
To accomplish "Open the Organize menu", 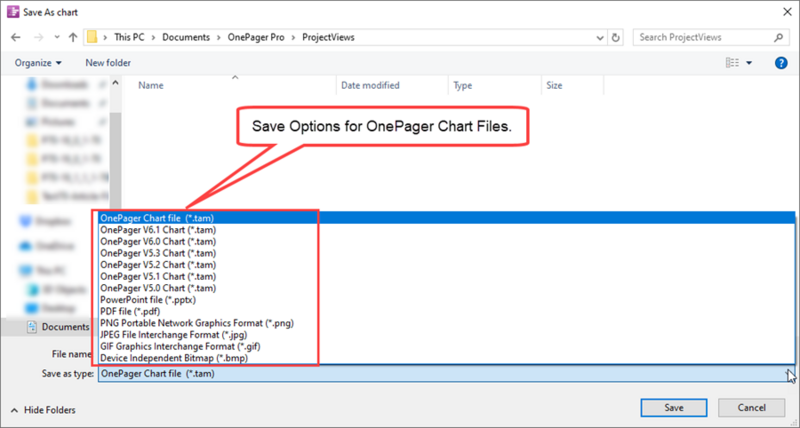I will pyautogui.click(x=38, y=63).
